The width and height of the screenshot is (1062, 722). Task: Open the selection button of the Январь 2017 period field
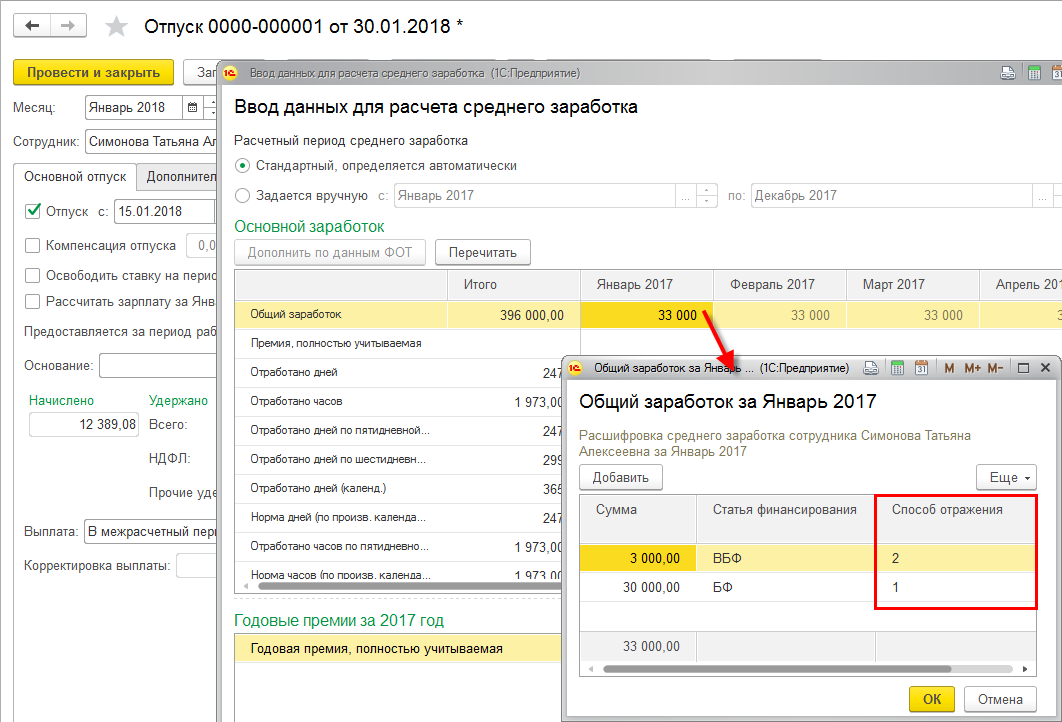(685, 196)
